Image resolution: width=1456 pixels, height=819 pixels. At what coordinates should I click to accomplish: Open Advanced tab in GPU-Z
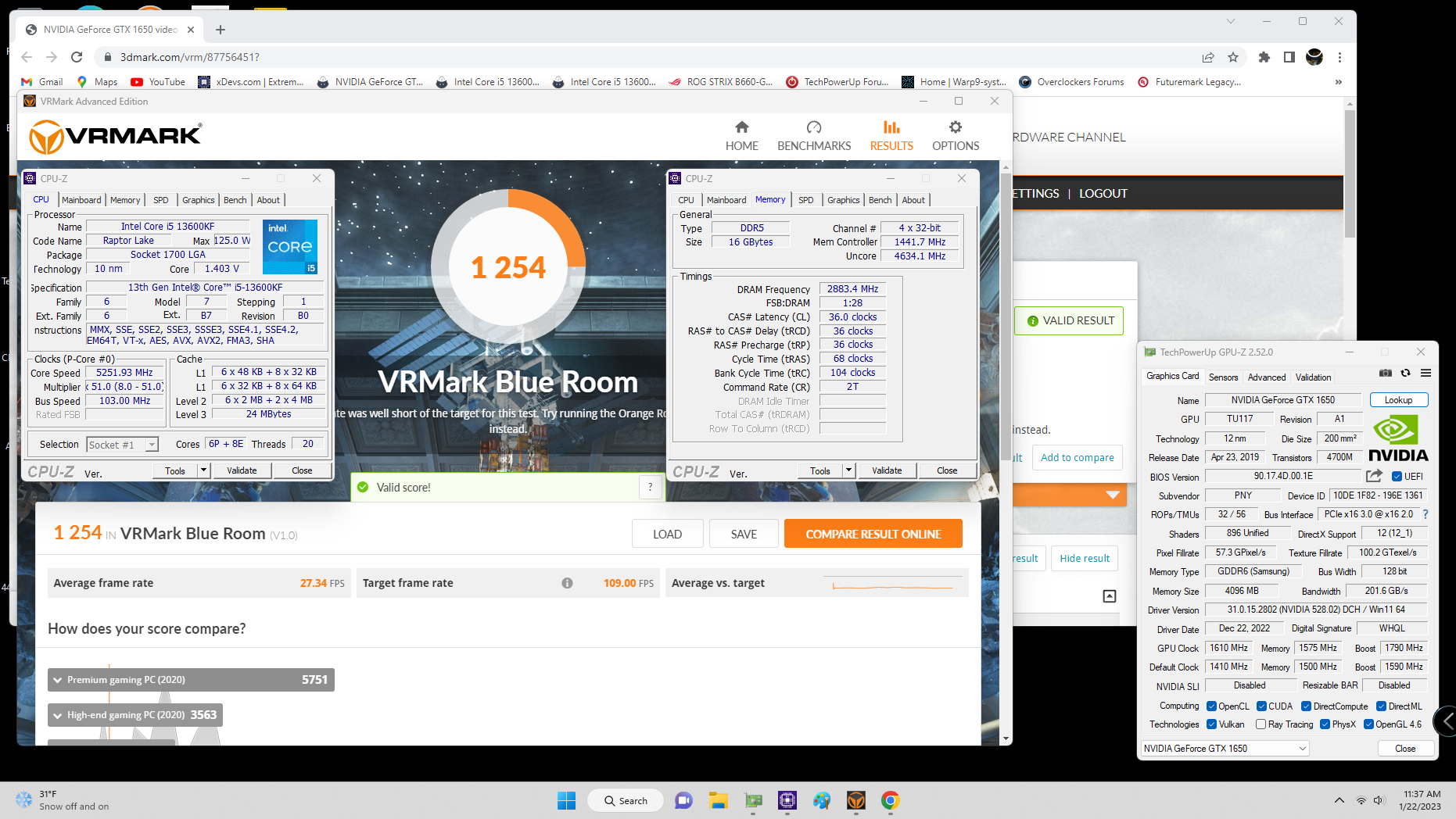1266,377
